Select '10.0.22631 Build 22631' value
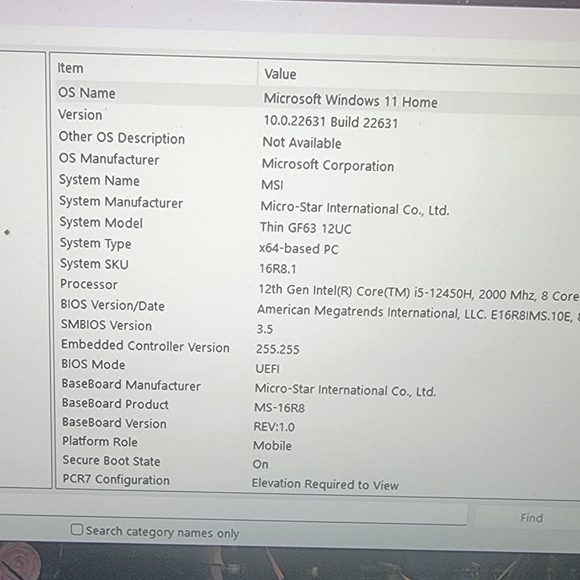The width and height of the screenshot is (580, 580). tap(331, 122)
